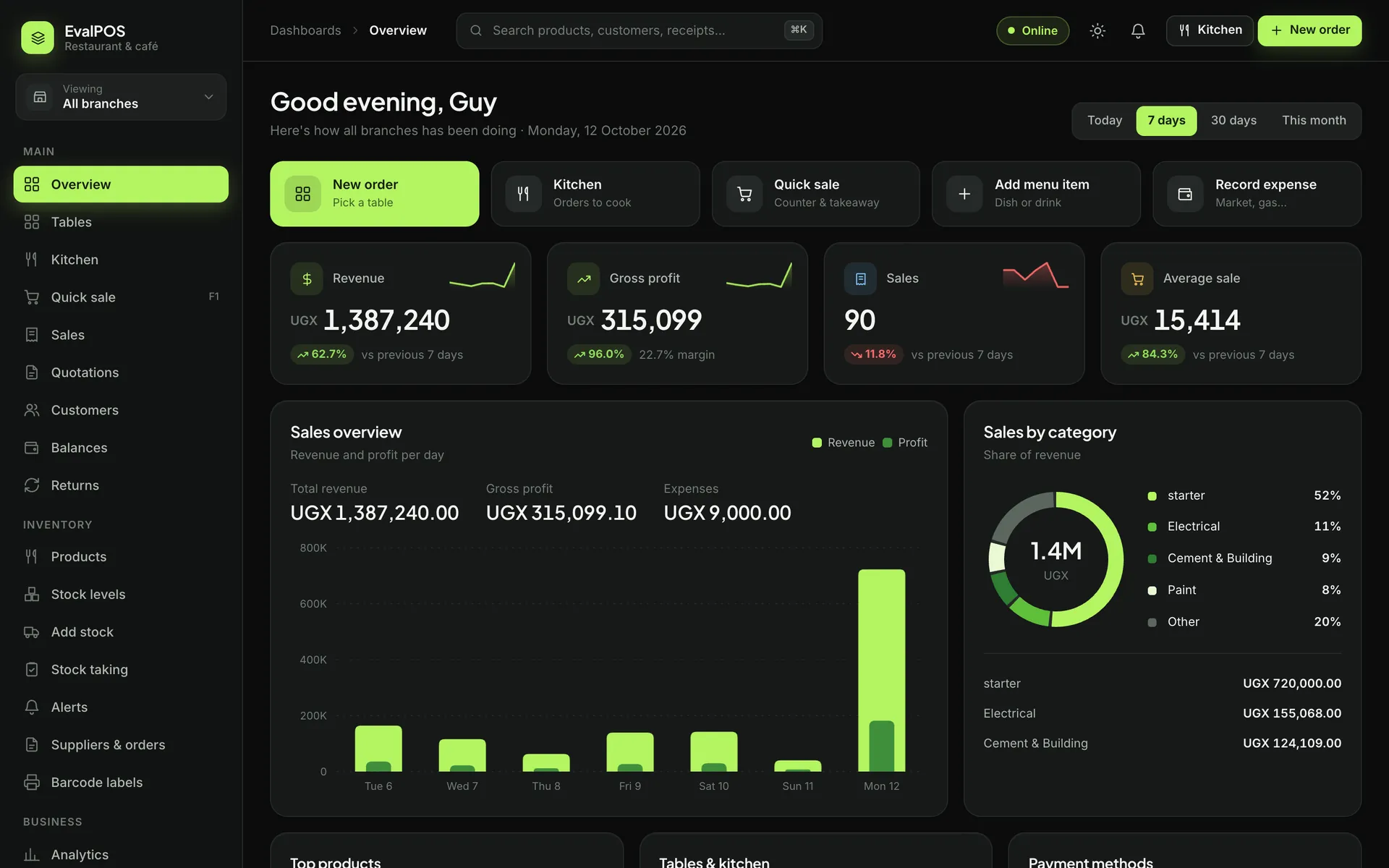Image resolution: width=1389 pixels, height=868 pixels.
Task: Open notifications bell in top bar
Action: point(1138,30)
